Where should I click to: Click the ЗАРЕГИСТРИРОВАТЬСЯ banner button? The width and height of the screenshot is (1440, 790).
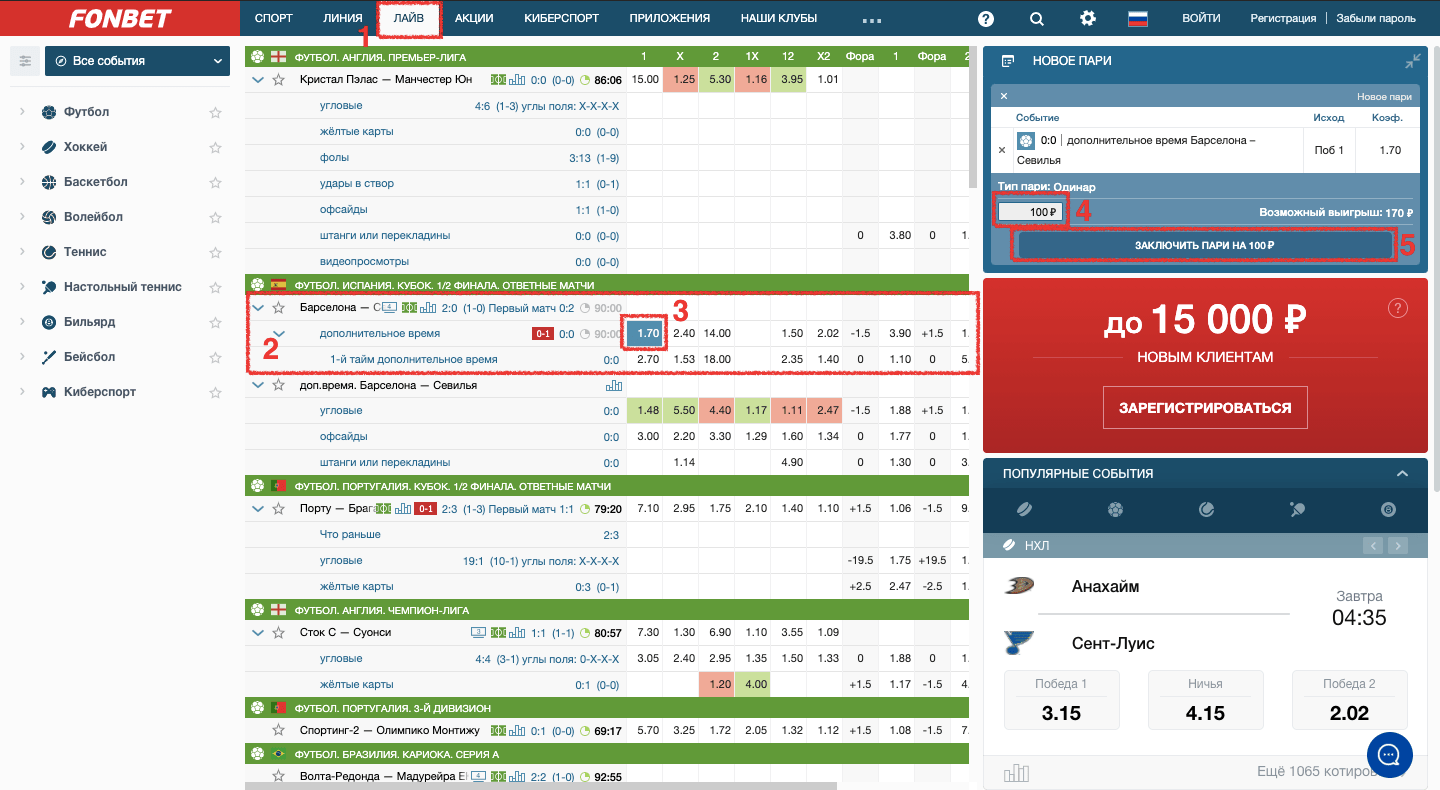point(1205,408)
